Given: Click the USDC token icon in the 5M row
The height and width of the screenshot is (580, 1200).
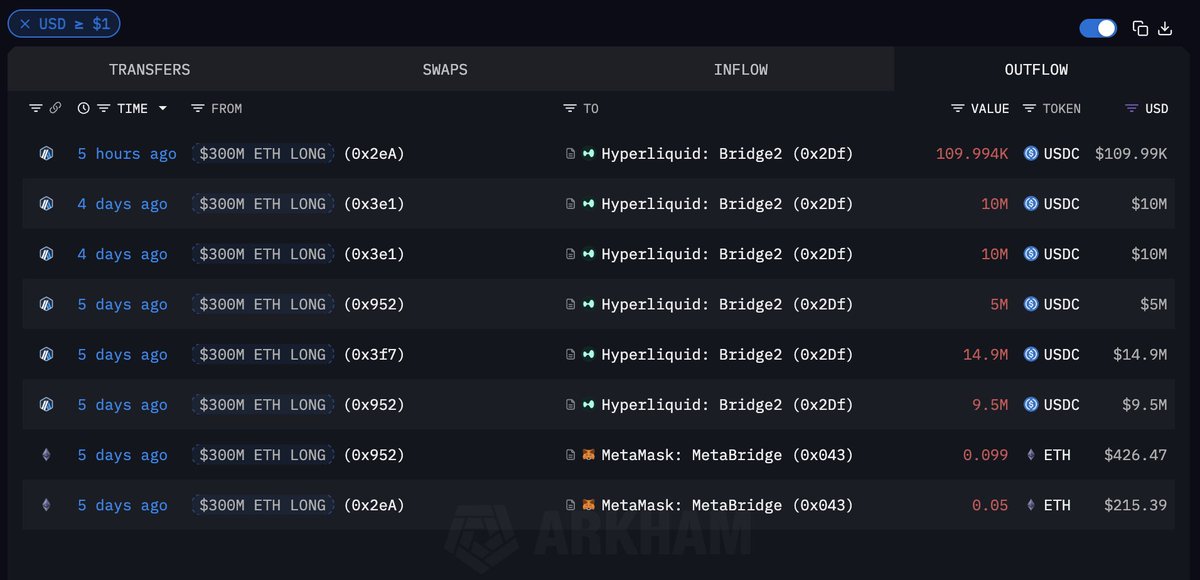Looking at the screenshot, I should click(x=1031, y=304).
